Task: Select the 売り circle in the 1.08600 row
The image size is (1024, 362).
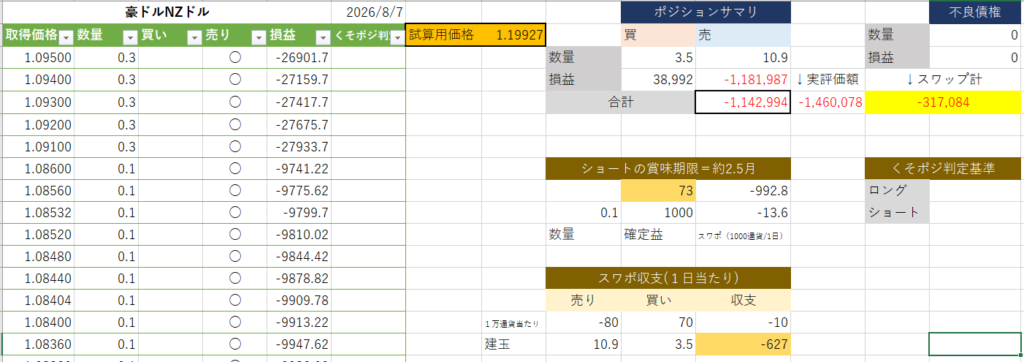Action: (235, 168)
